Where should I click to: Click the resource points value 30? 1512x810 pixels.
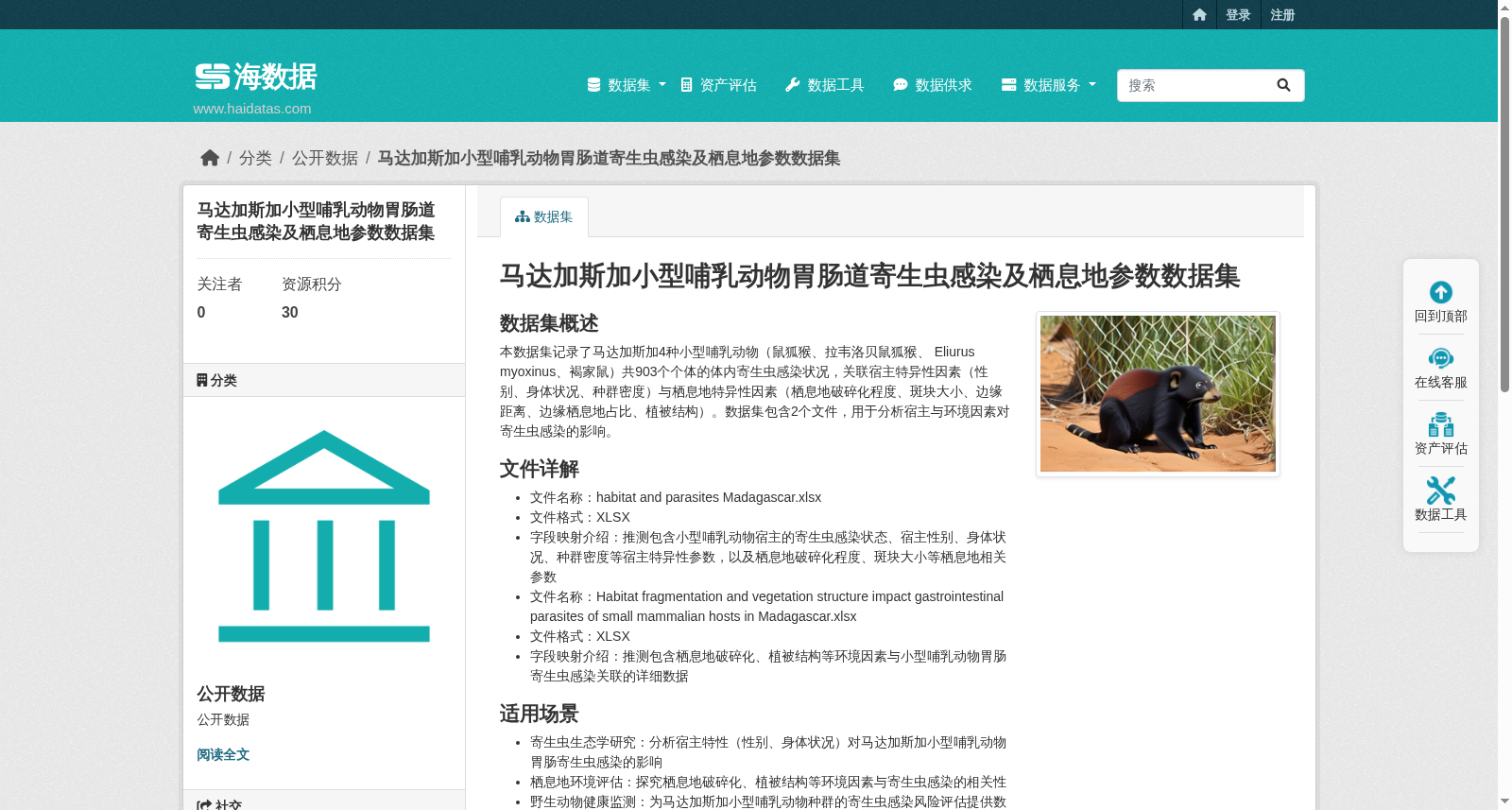click(x=290, y=313)
